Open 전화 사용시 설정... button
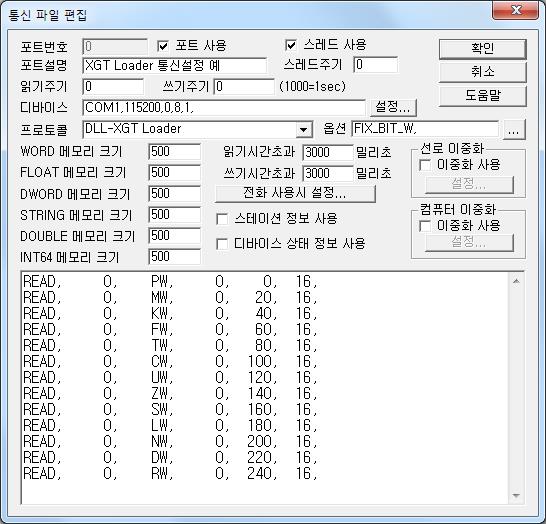546x524 pixels. click(295, 194)
